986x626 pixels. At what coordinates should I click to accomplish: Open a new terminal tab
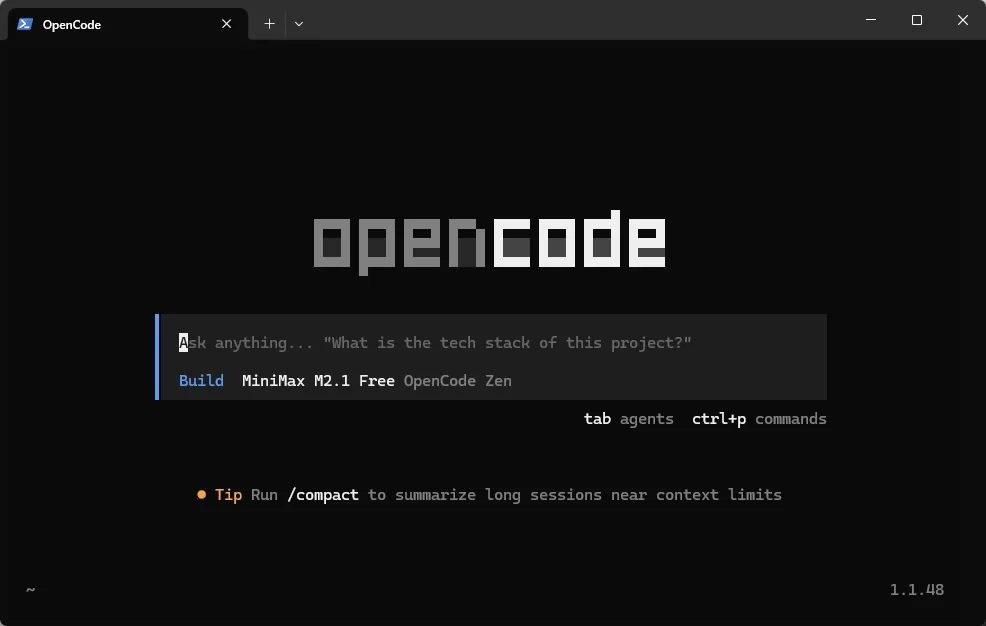pyautogui.click(x=269, y=24)
